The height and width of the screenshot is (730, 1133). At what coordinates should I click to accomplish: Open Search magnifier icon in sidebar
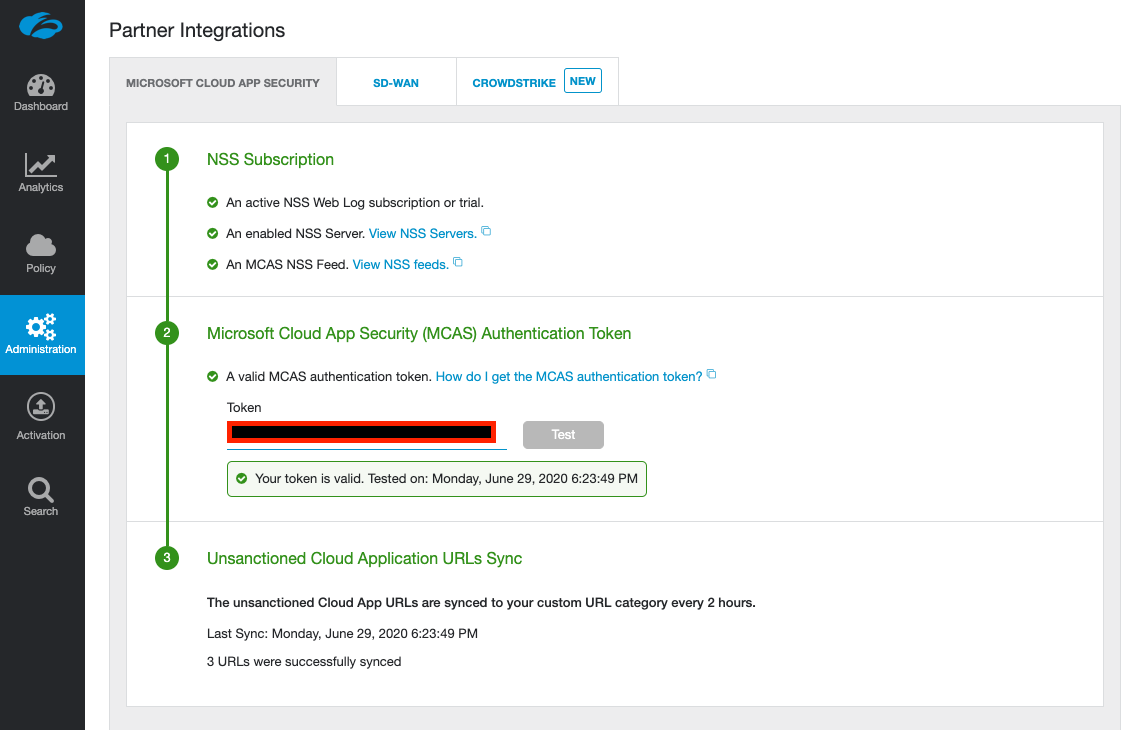41,489
